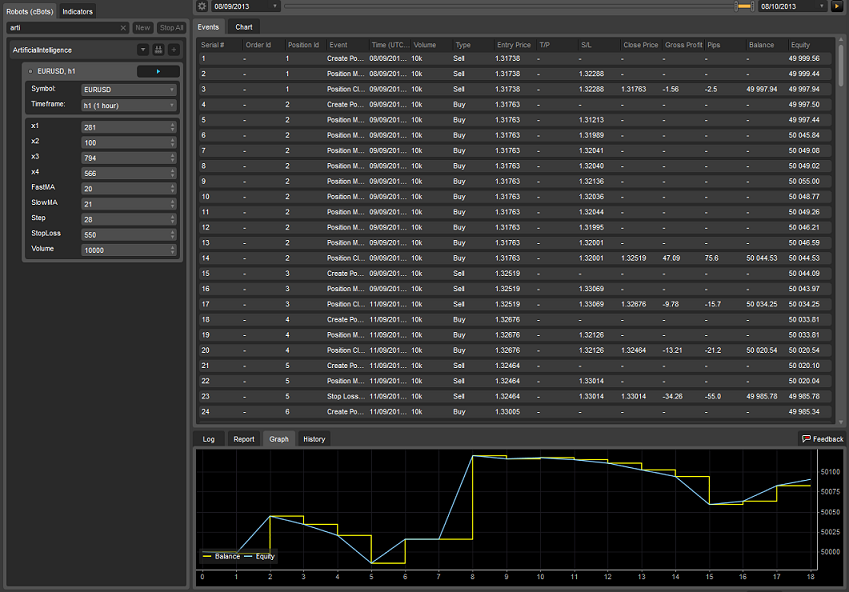This screenshot has width=849, height=592.
Task: Click the events scrollbar down arrow
Action: 841,422
